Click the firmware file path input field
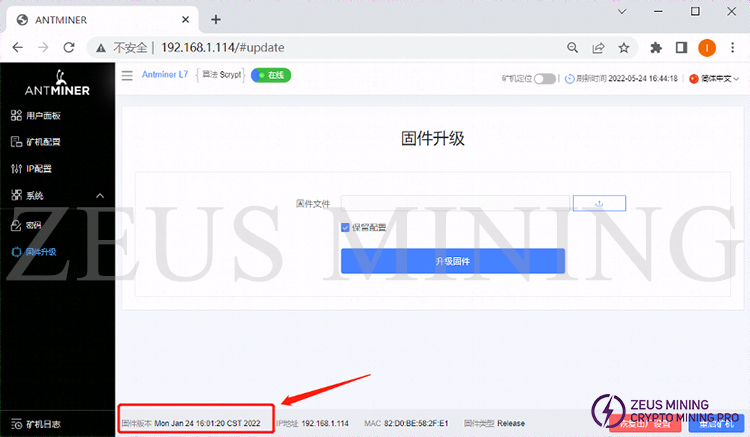The height and width of the screenshot is (437, 750). click(x=455, y=203)
